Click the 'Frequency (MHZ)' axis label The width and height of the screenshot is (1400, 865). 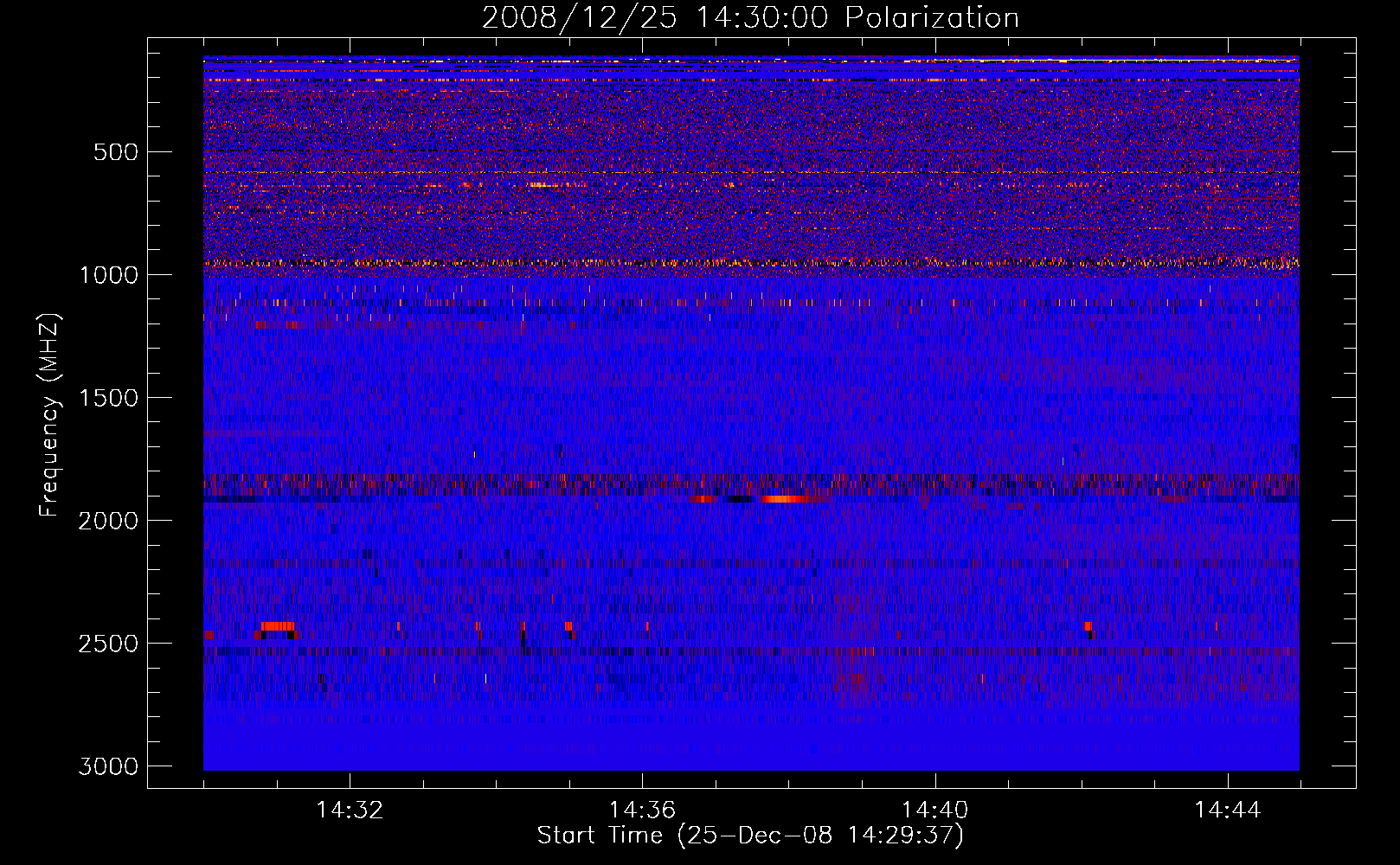(50, 416)
